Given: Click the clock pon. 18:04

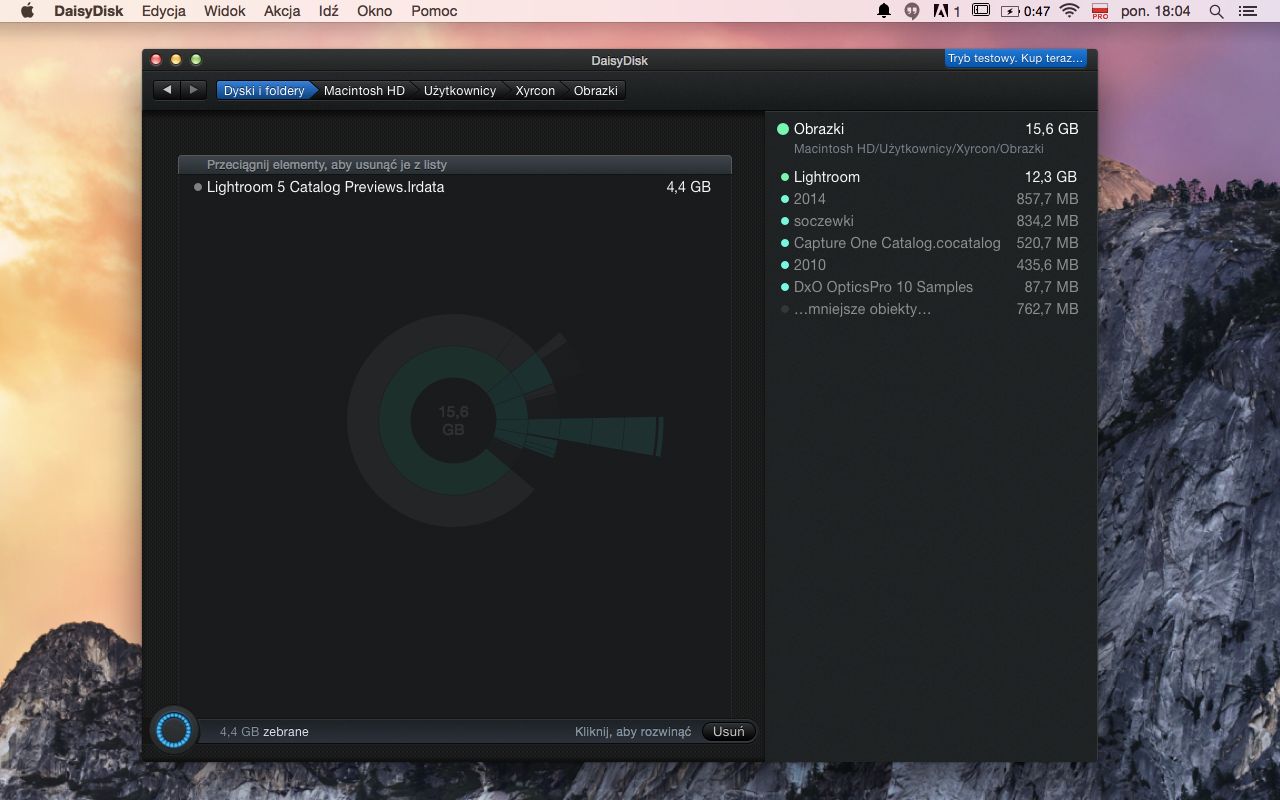Looking at the screenshot, I should point(1155,11).
